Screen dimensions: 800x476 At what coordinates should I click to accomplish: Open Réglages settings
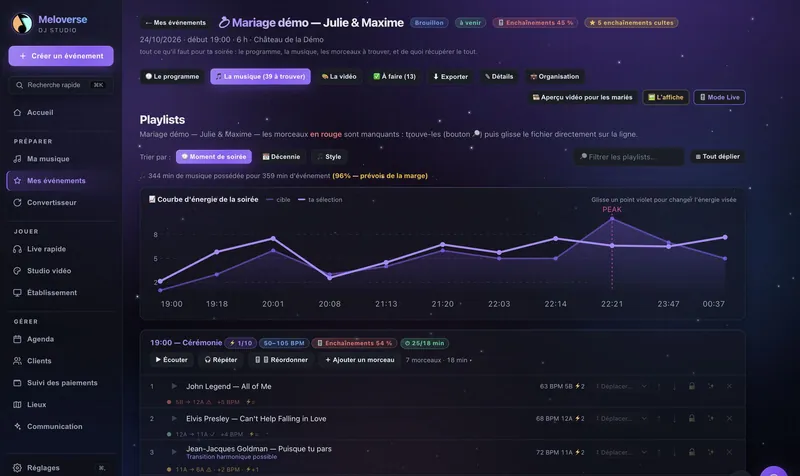[43, 468]
